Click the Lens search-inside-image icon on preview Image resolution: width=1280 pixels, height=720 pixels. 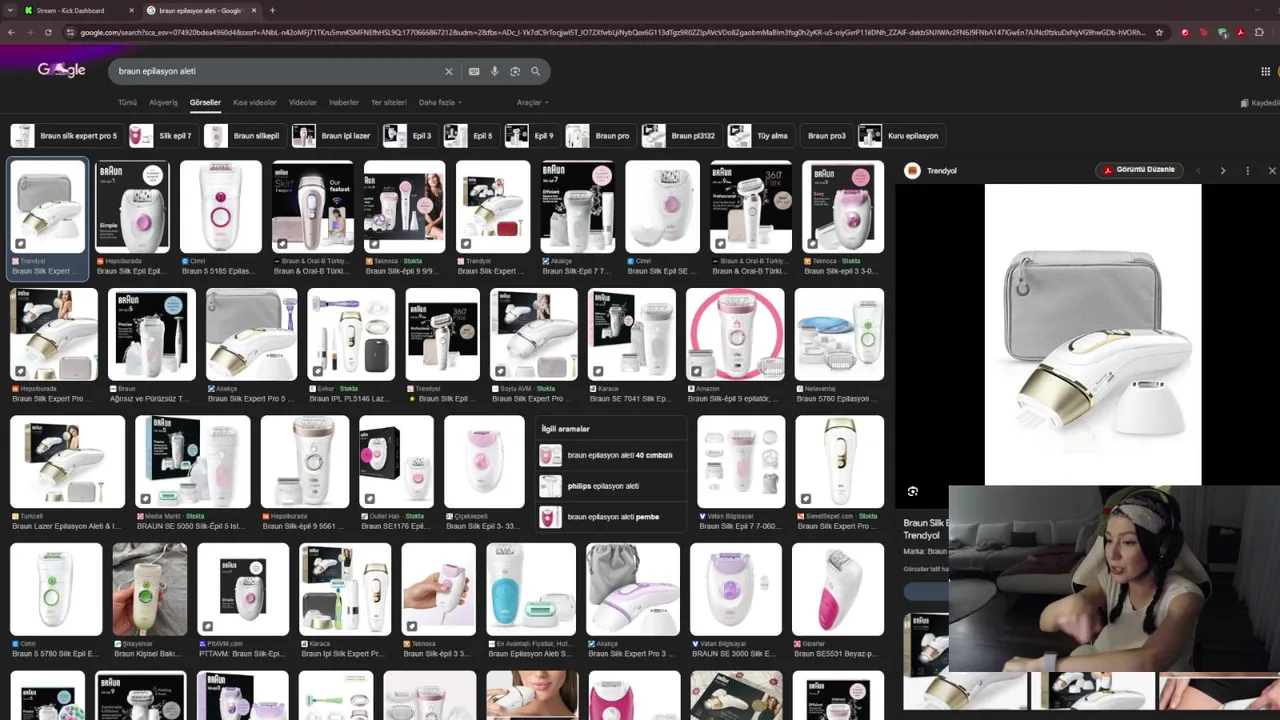[x=913, y=492]
